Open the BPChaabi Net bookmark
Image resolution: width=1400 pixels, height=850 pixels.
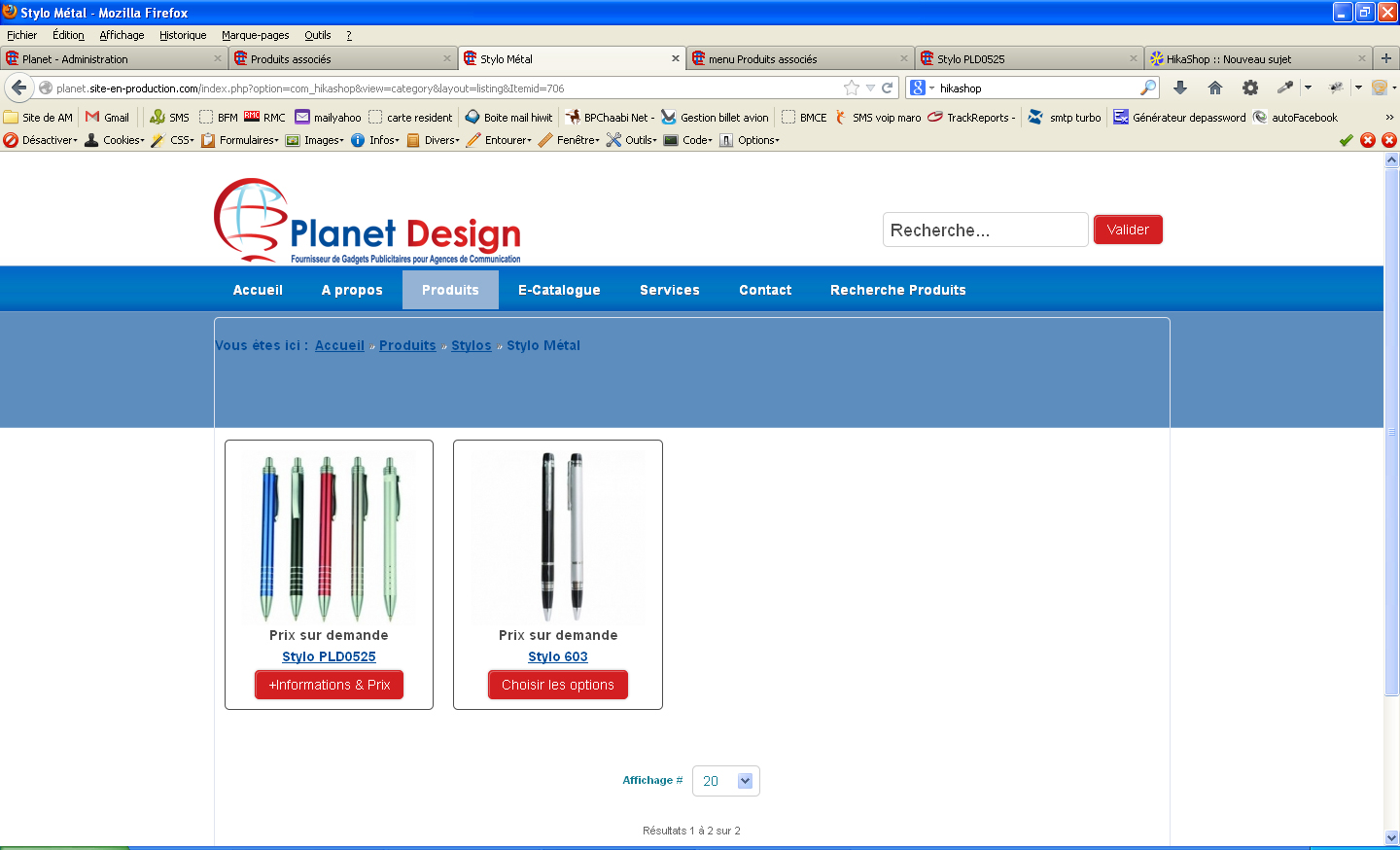pyautogui.click(x=610, y=117)
